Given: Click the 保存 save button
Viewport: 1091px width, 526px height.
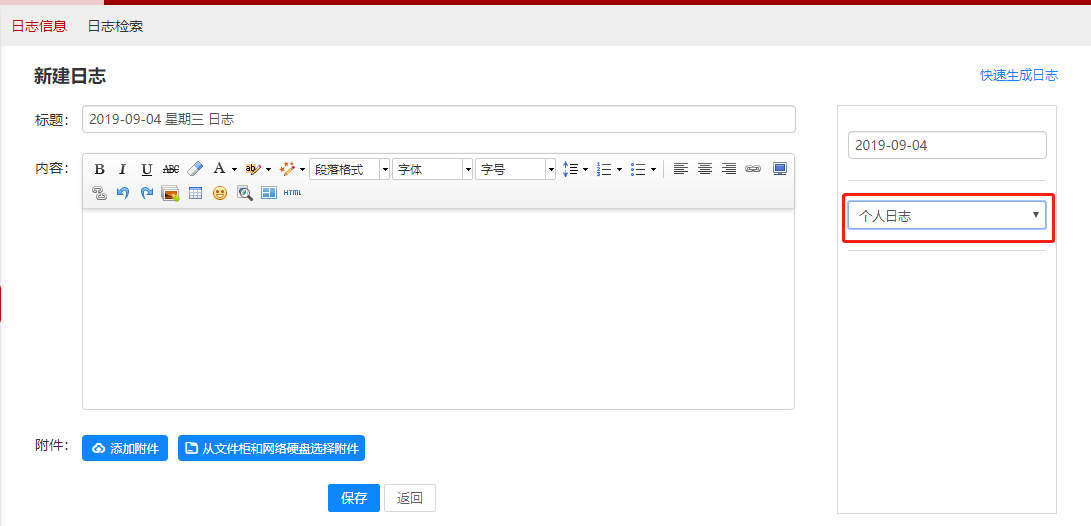Looking at the screenshot, I should coord(353,498).
